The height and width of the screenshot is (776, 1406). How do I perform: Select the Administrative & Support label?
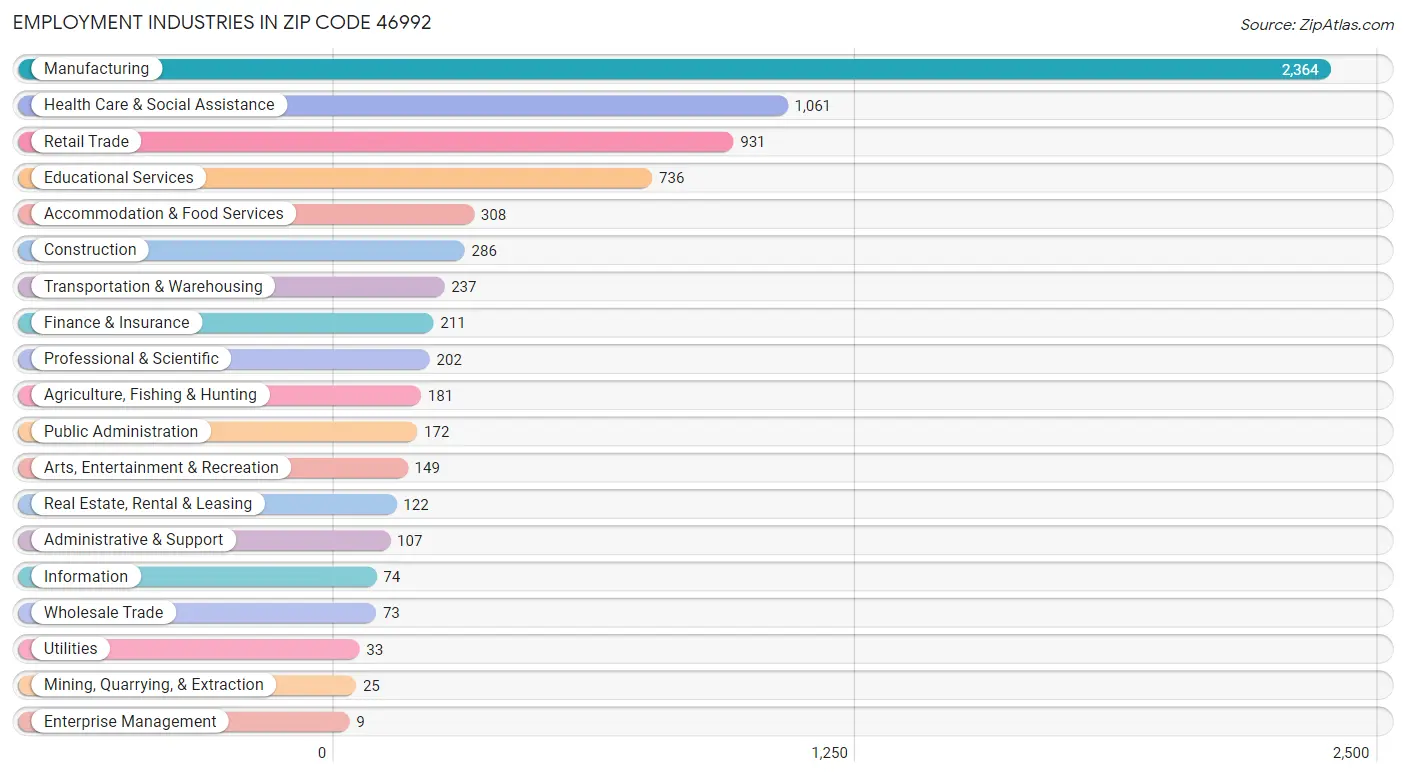134,540
